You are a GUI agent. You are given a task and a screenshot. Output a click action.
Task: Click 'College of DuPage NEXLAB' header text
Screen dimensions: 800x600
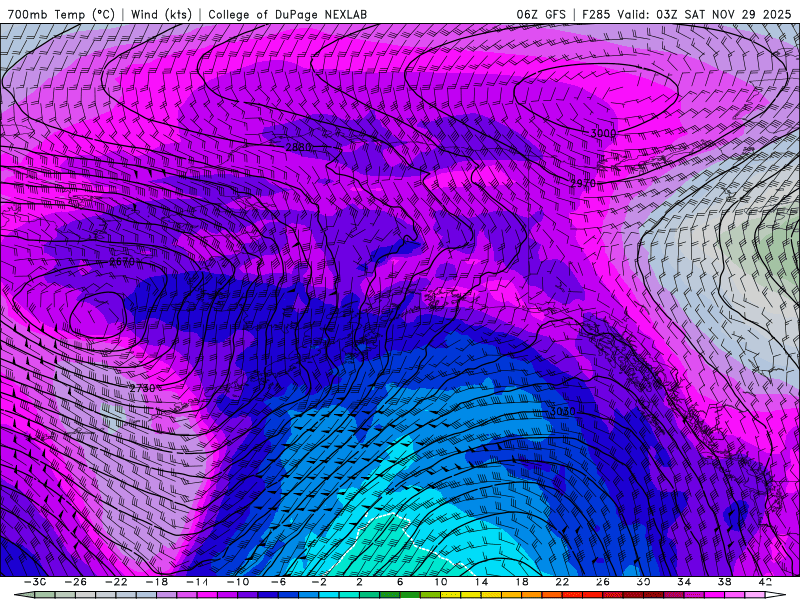(x=287, y=14)
